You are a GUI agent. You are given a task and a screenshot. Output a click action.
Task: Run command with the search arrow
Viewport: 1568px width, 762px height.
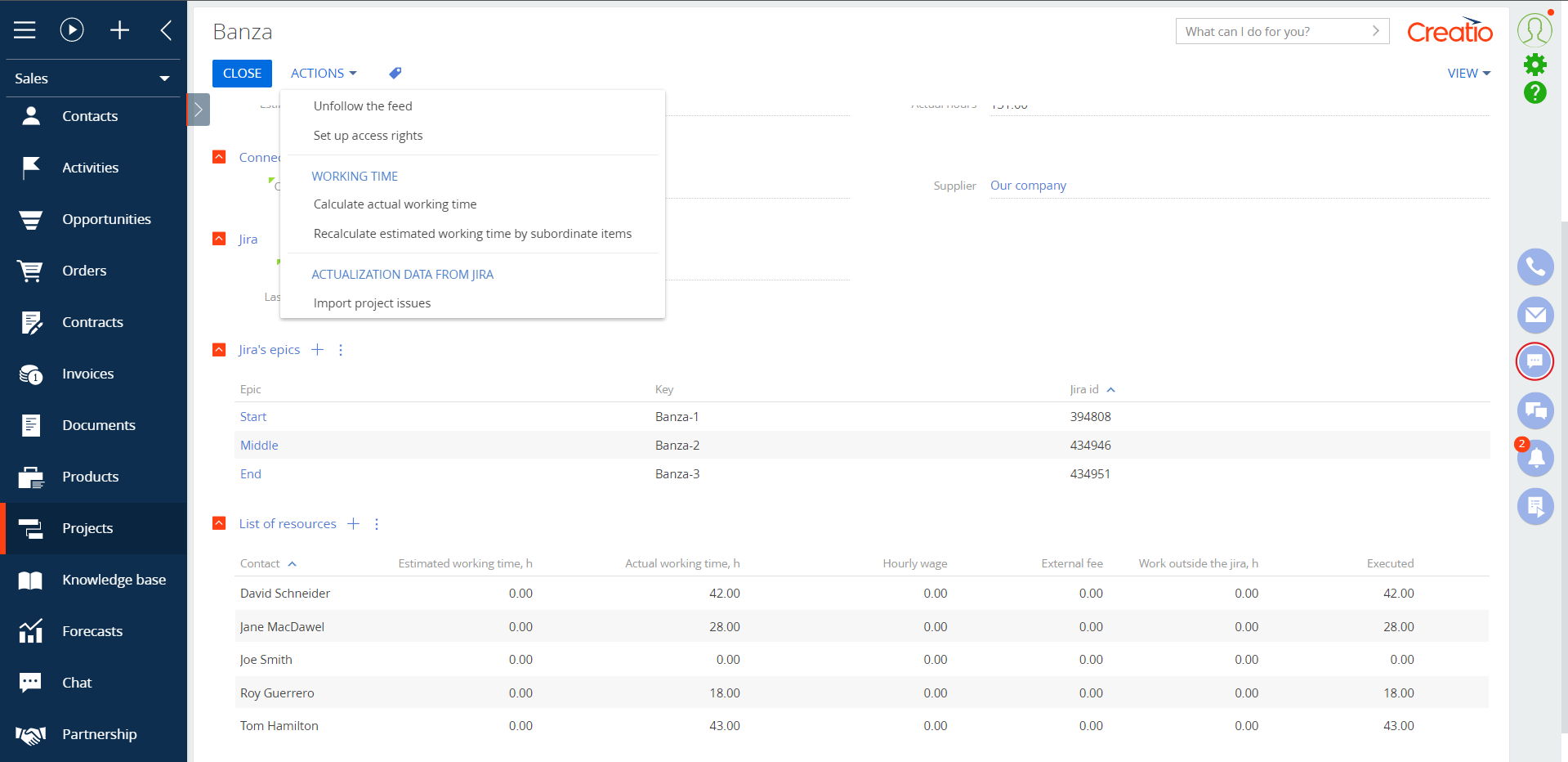1376,31
